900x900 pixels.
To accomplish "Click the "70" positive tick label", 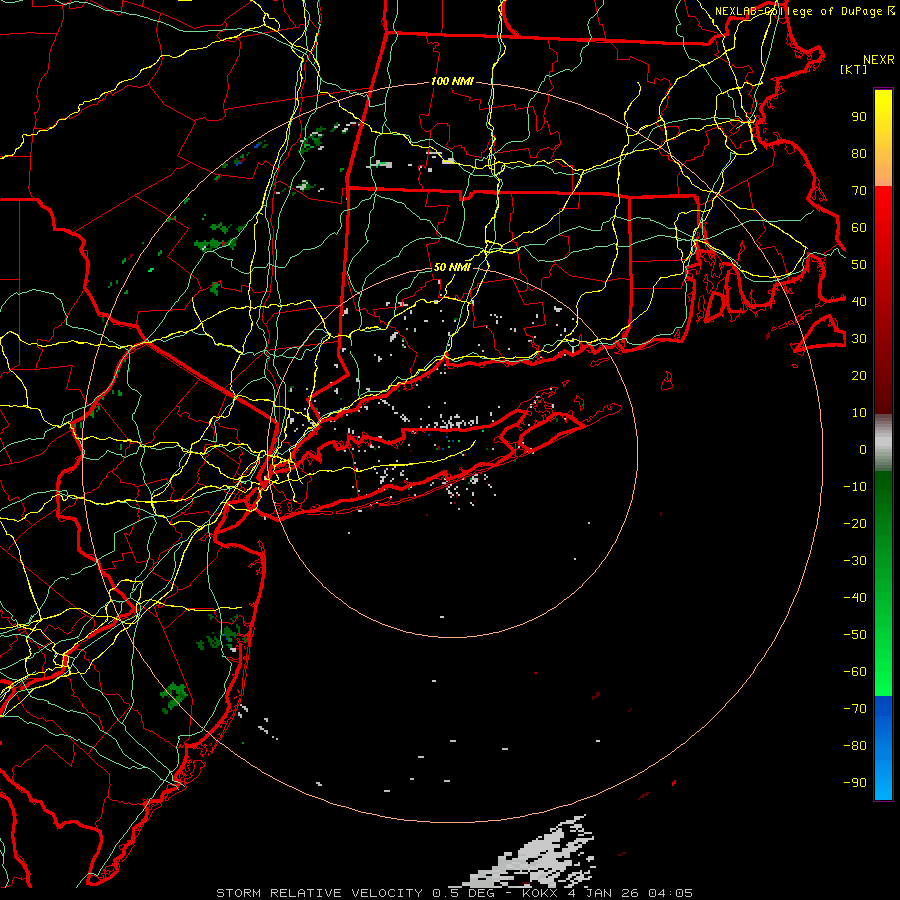I will [x=859, y=191].
